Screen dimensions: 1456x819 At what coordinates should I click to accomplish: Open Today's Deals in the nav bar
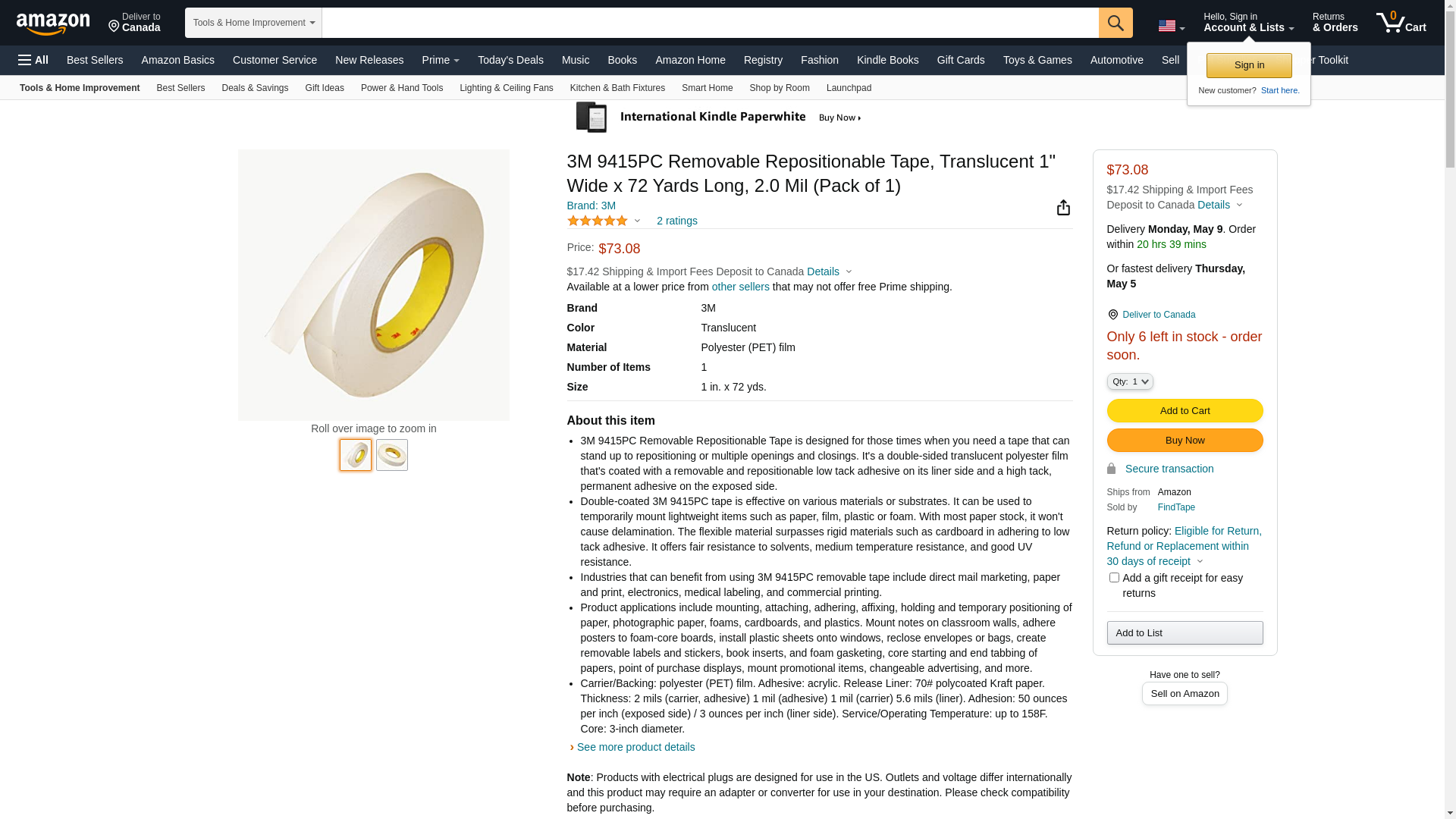coord(510,60)
